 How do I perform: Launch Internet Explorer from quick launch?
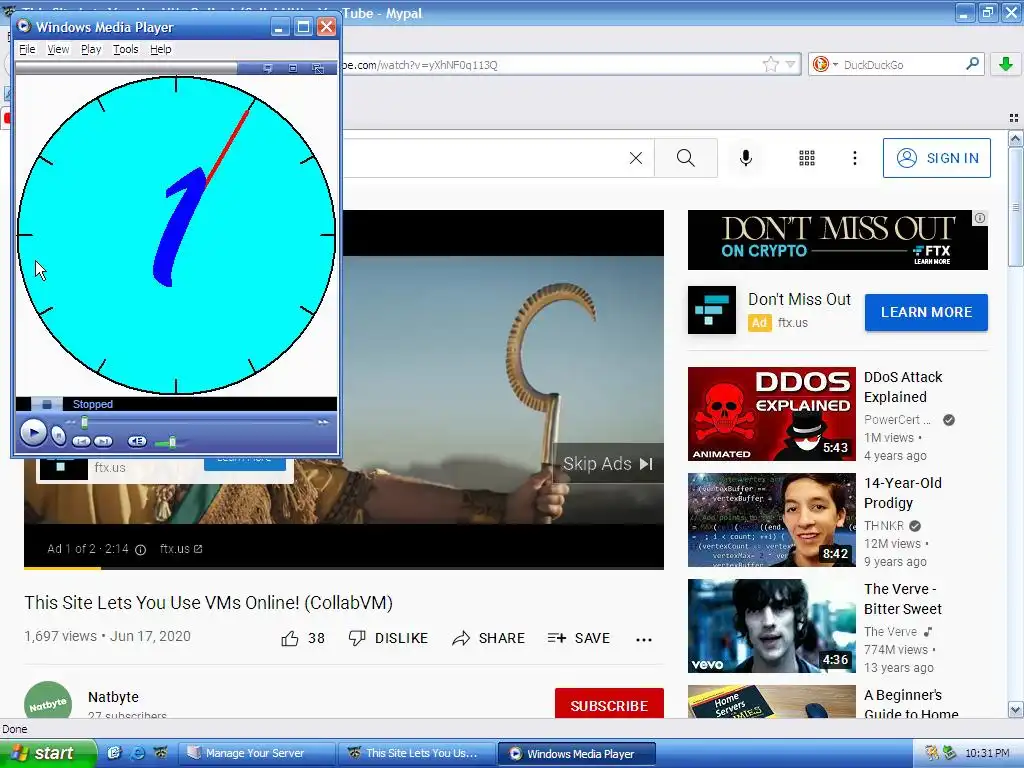click(x=138, y=753)
